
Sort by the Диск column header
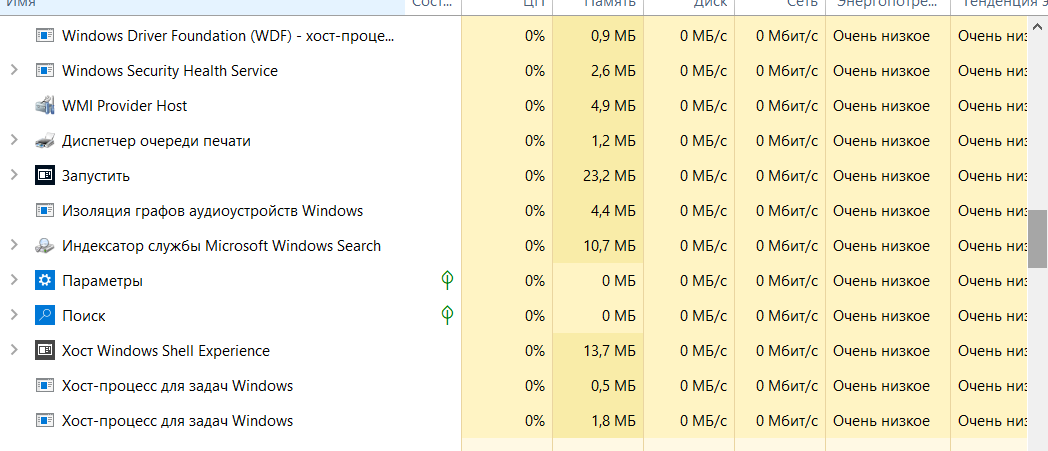point(709,5)
